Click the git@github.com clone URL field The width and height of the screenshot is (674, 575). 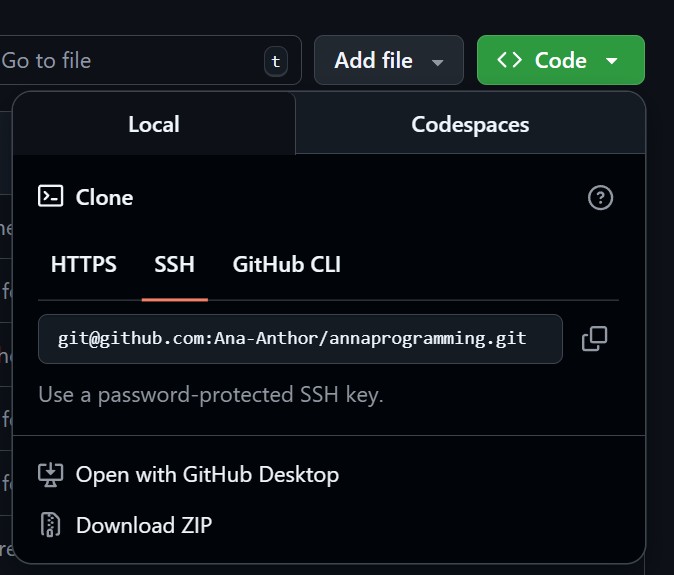pos(300,339)
